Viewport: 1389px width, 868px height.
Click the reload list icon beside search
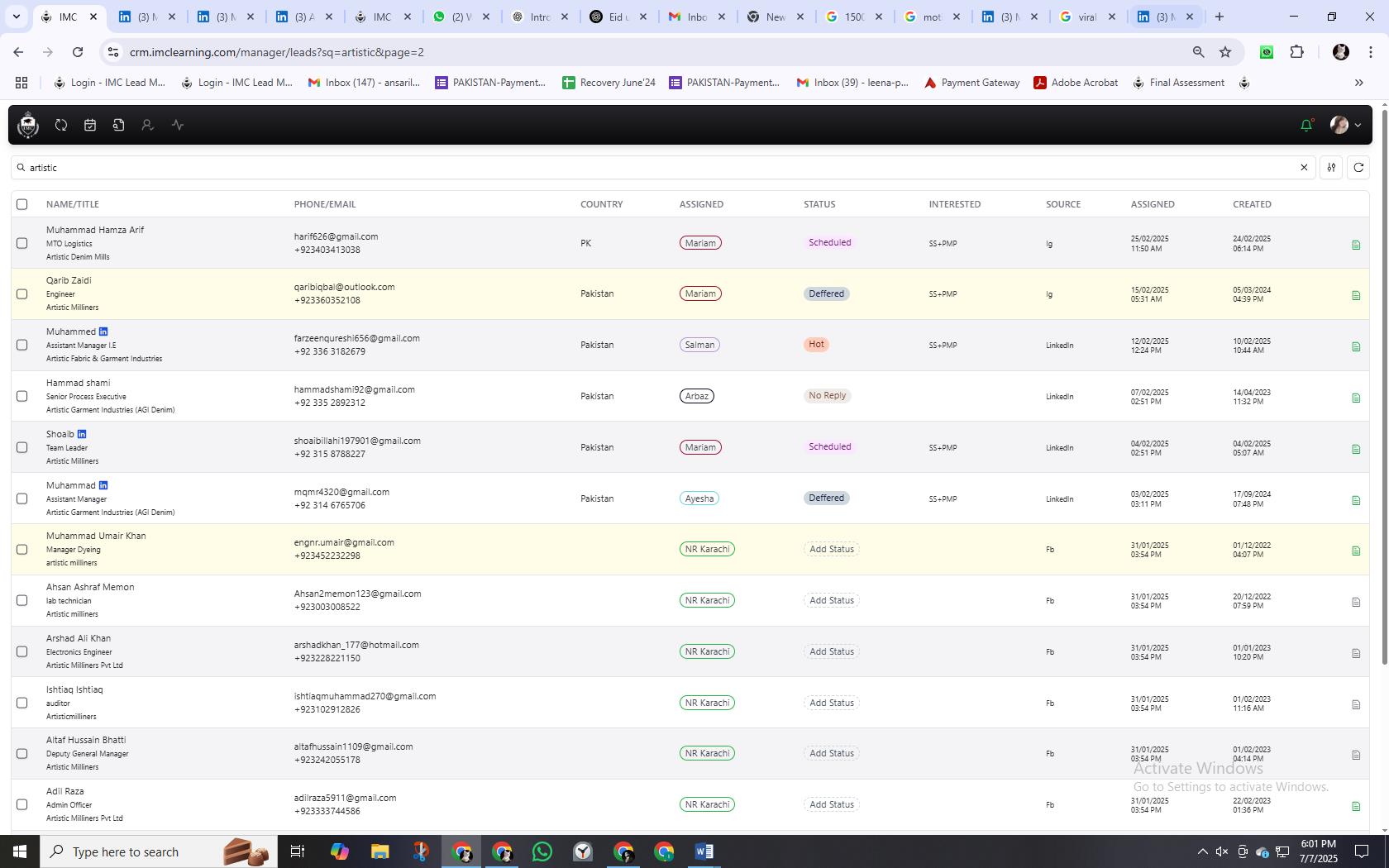(x=1358, y=168)
